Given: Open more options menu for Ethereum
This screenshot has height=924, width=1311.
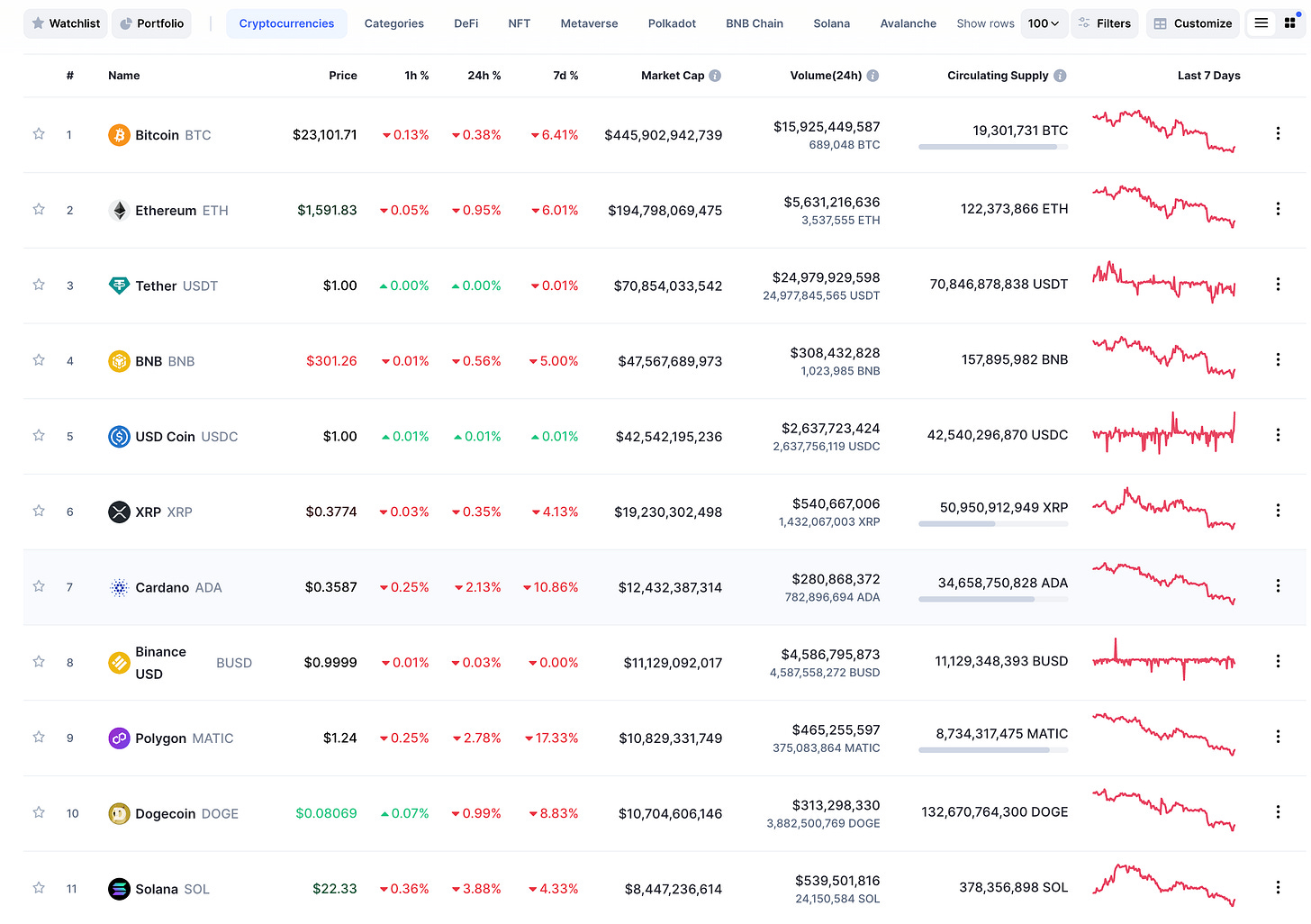Looking at the screenshot, I should tap(1278, 209).
